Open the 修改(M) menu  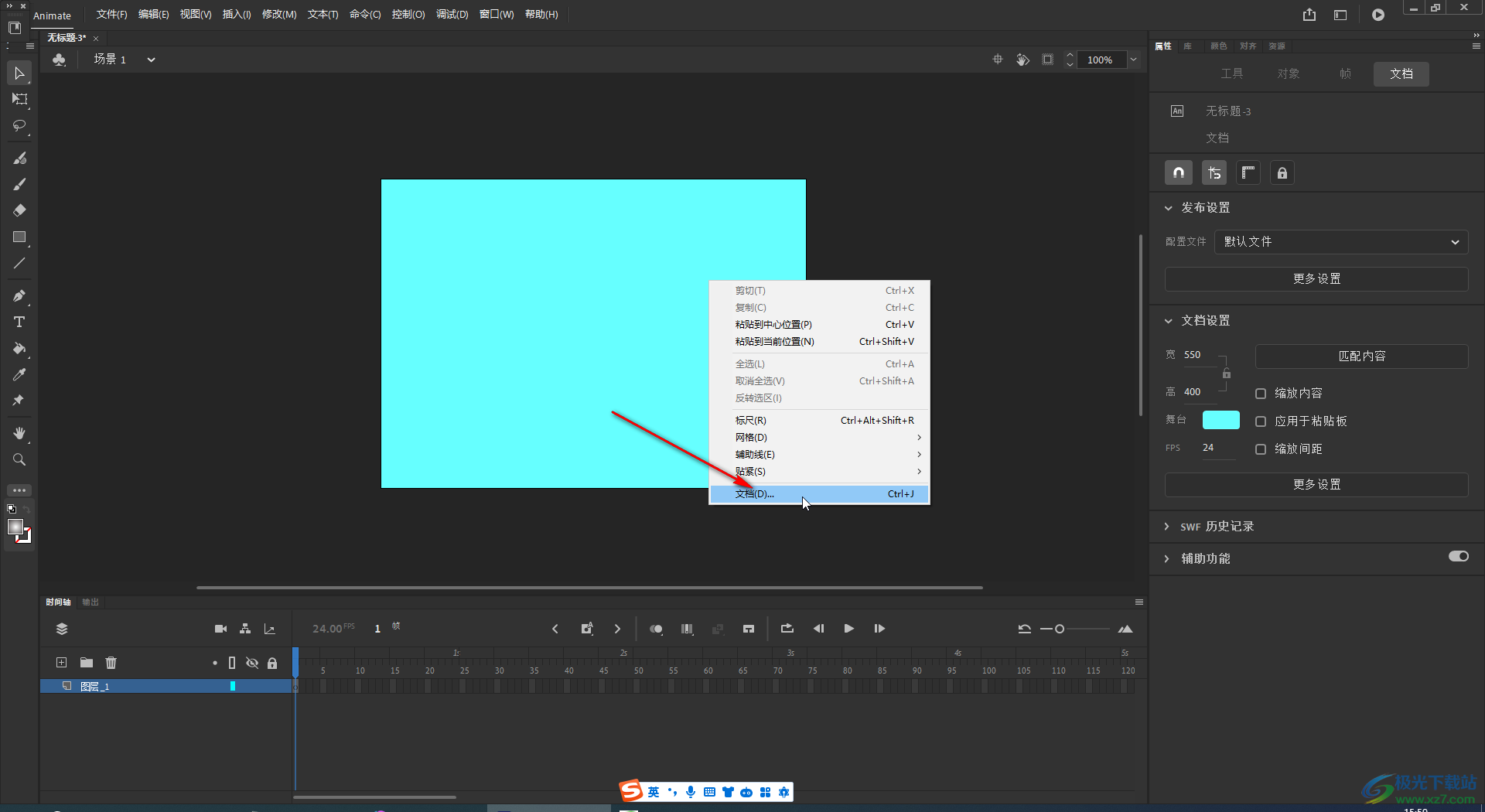tap(279, 15)
